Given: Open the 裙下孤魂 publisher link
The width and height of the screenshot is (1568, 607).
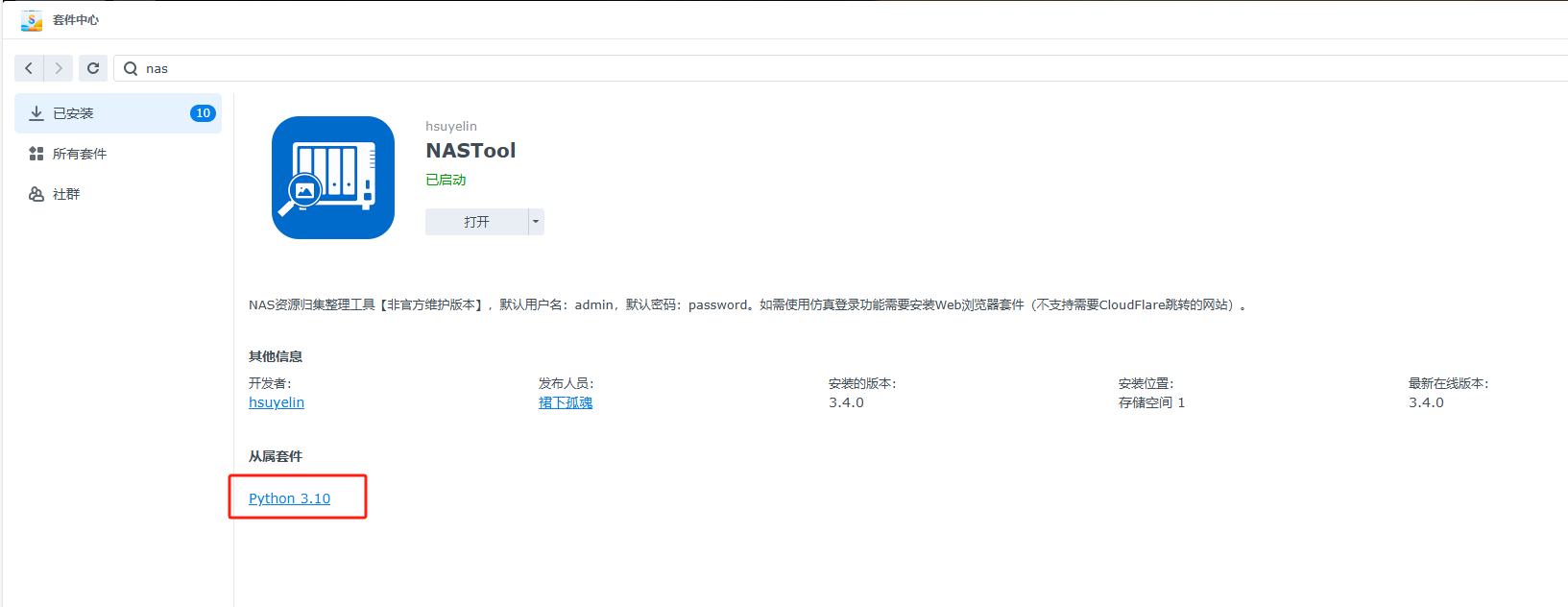Looking at the screenshot, I should point(566,402).
